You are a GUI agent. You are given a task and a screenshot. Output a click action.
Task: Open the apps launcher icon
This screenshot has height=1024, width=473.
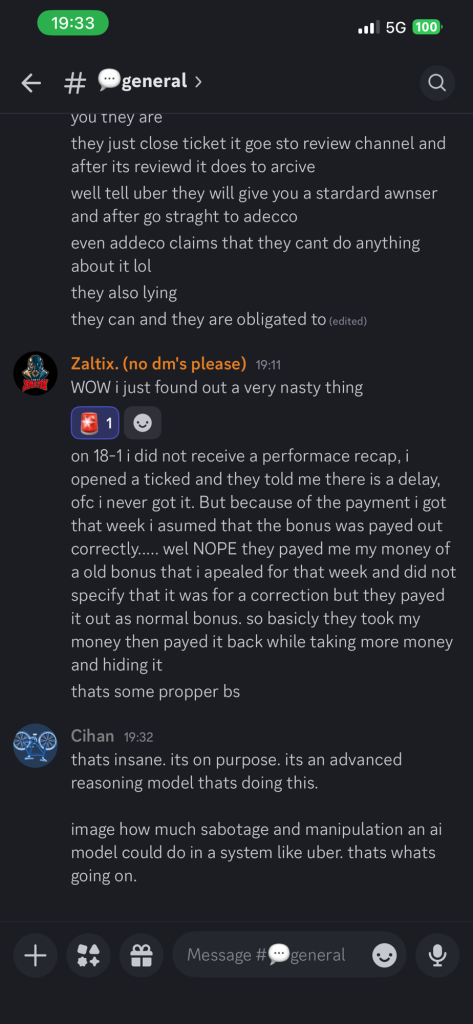pyautogui.click(x=88, y=956)
